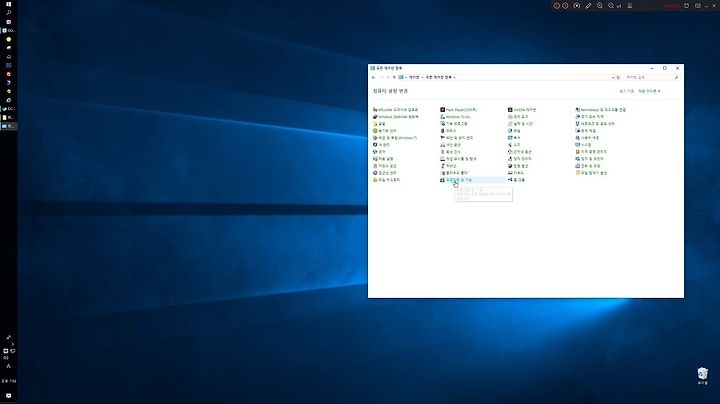Open Windows To Go item
Viewport: 720px width, 404px height.
[x=455, y=117]
